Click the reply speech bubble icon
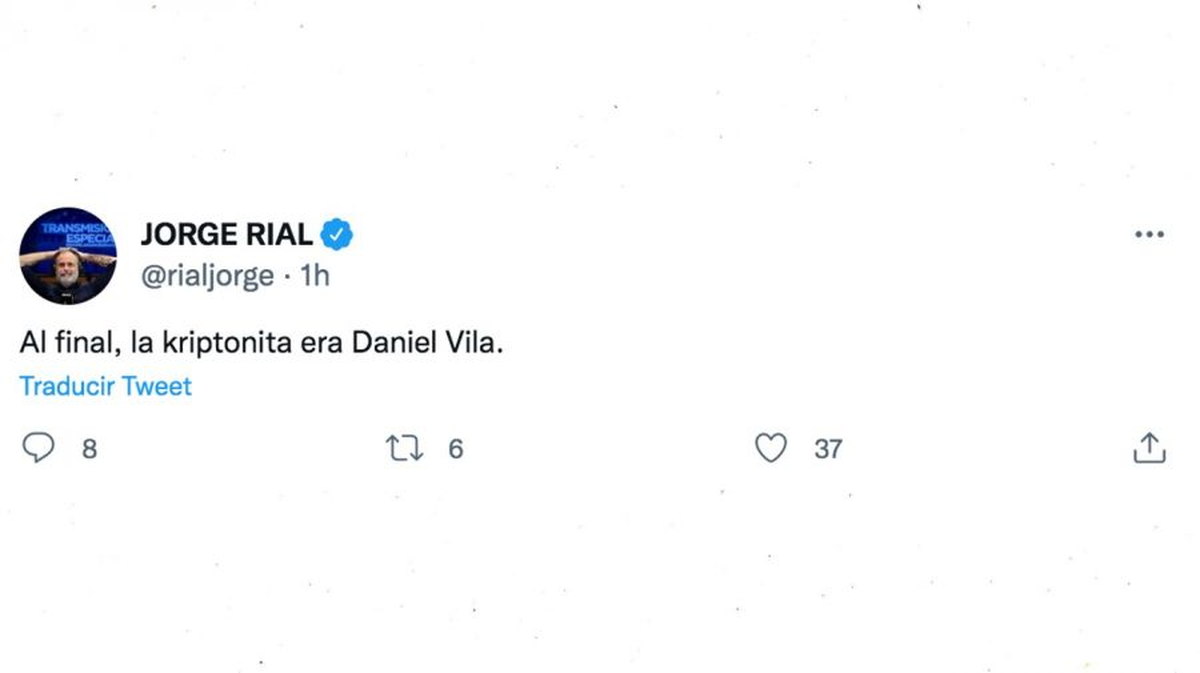1200x673 pixels. pyautogui.click(x=38, y=448)
